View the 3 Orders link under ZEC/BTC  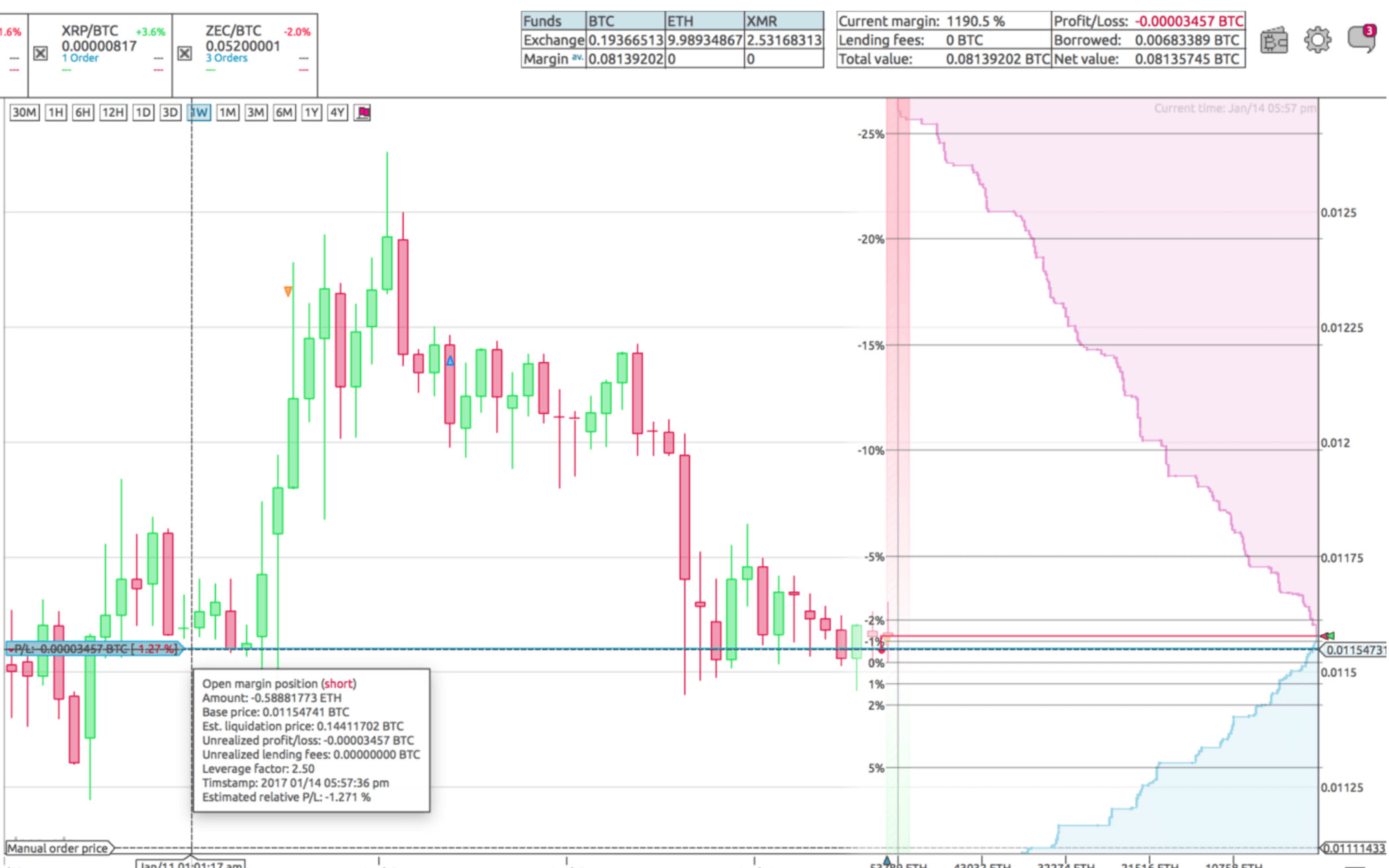click(x=226, y=58)
